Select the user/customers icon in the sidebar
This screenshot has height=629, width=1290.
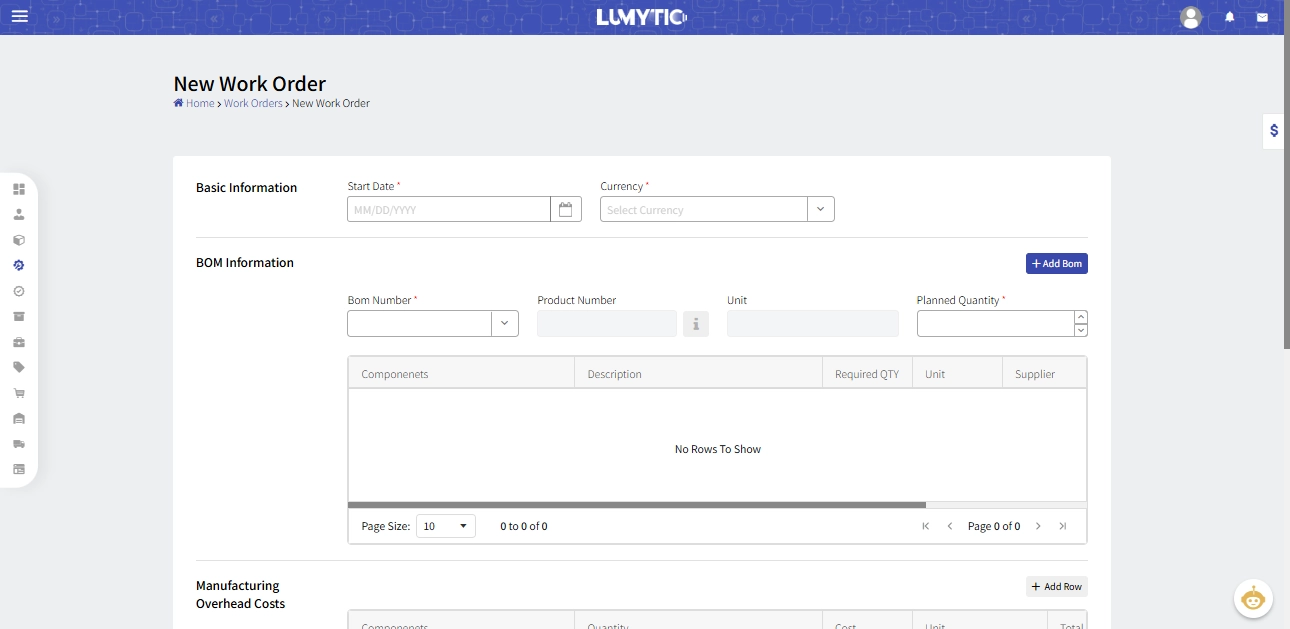[x=18, y=213]
